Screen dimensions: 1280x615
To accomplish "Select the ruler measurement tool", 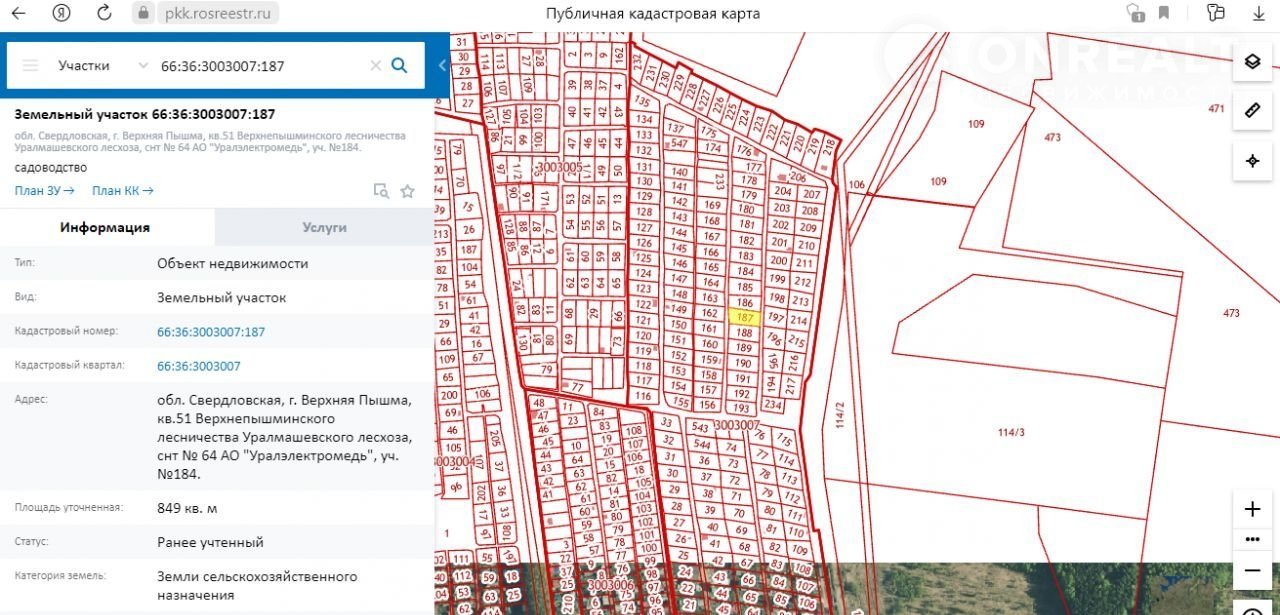I will click(x=1252, y=110).
